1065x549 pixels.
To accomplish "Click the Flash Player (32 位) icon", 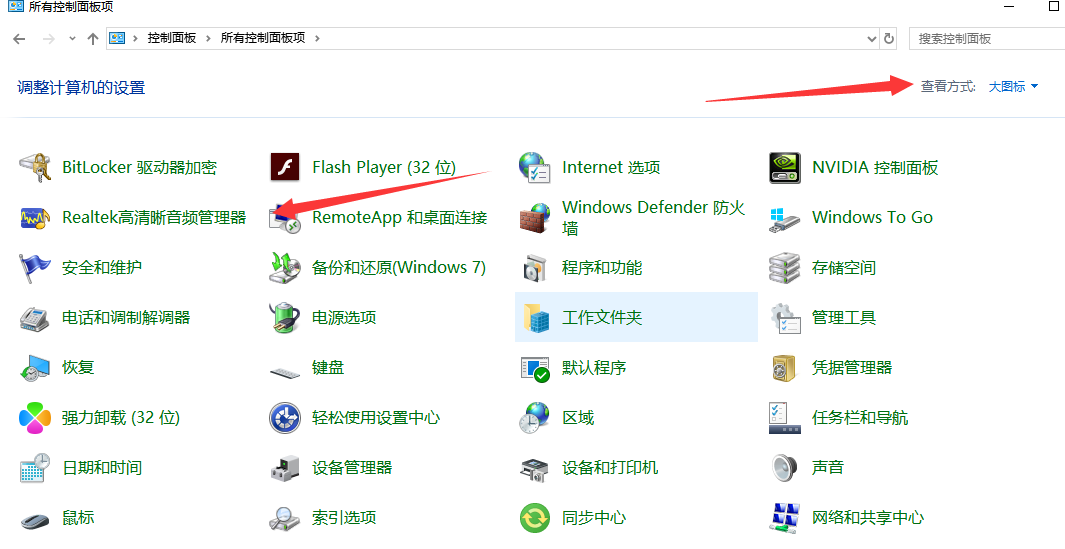I will [285, 168].
